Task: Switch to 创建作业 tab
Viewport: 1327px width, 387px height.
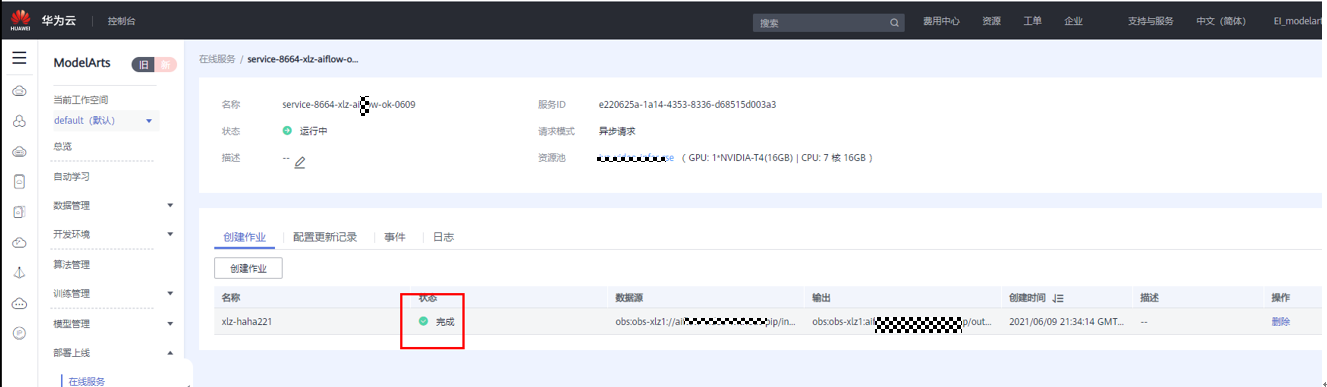Action: click(243, 237)
